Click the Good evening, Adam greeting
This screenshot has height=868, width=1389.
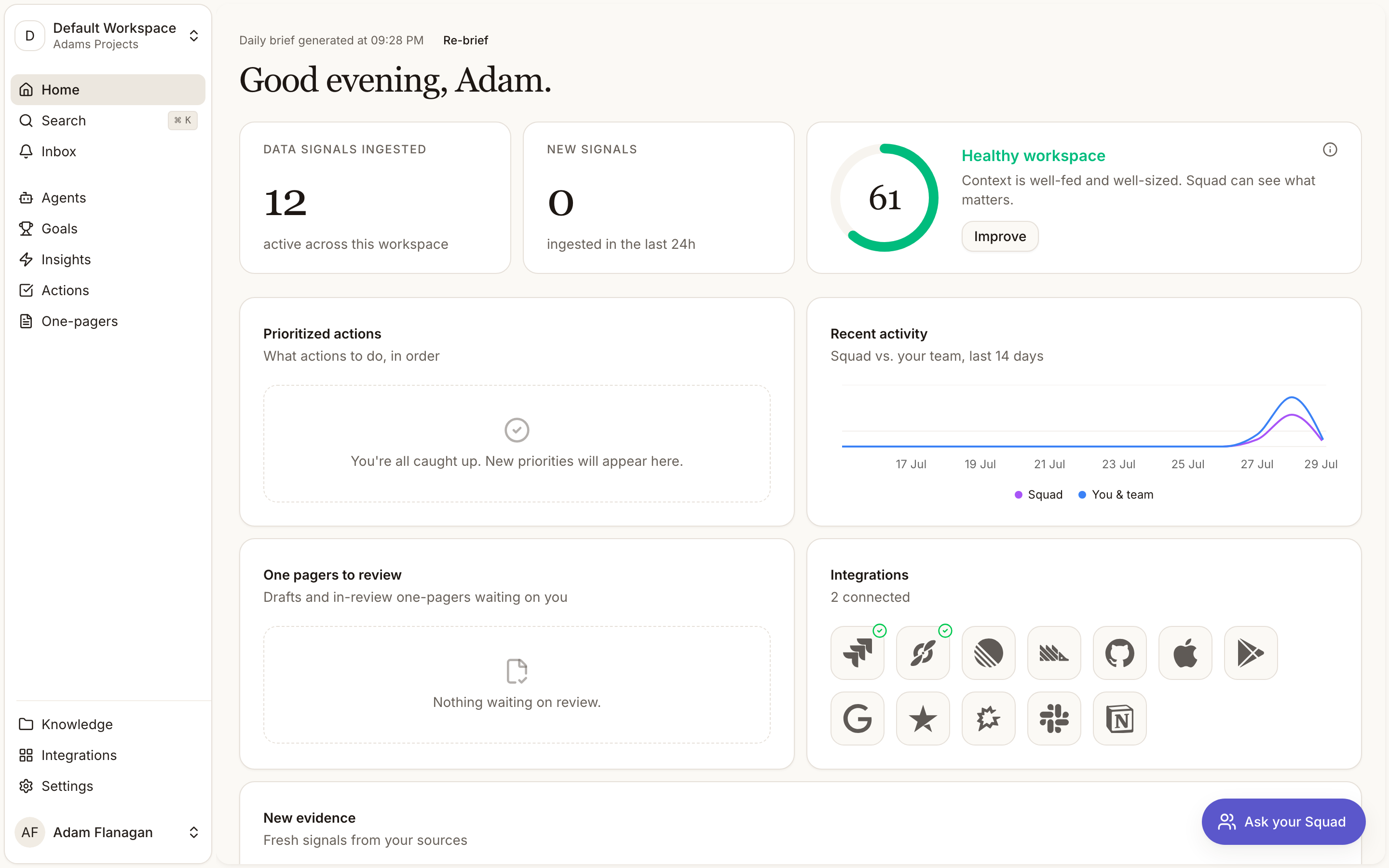(395, 81)
